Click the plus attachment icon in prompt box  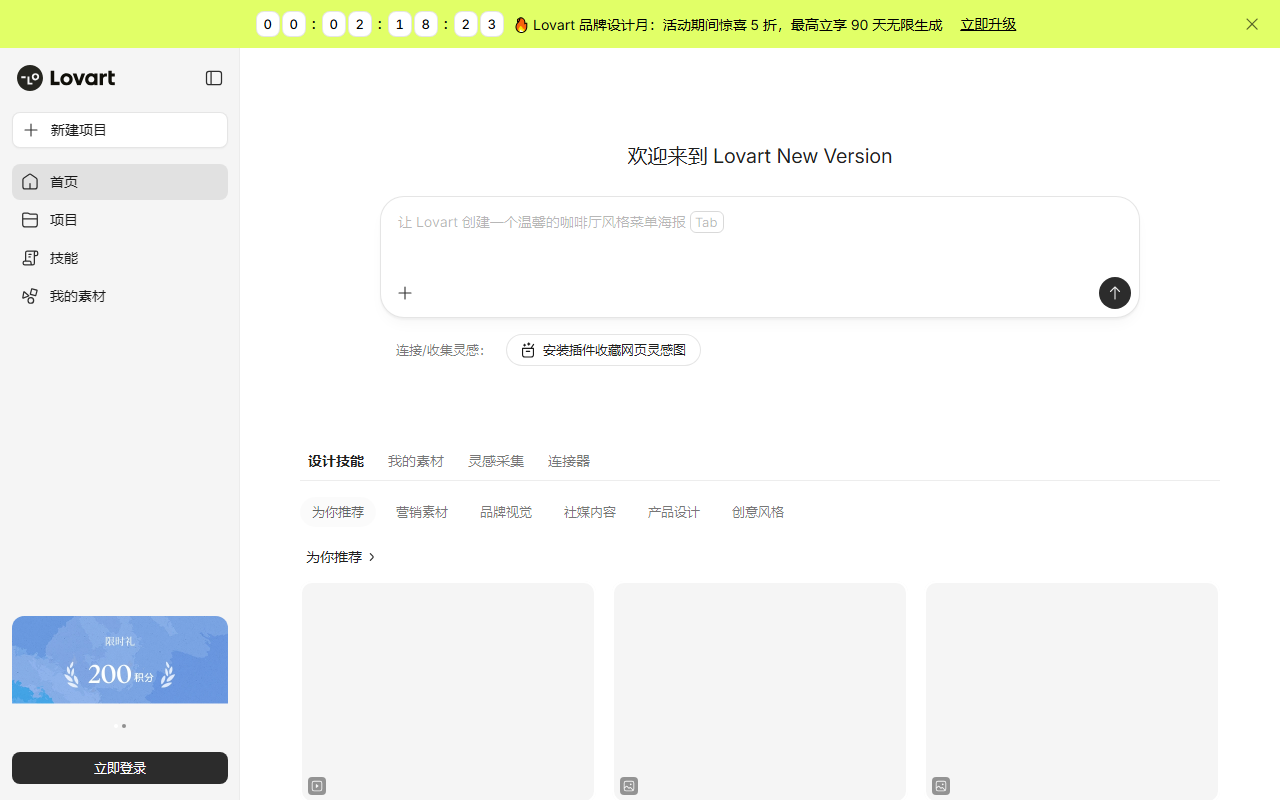click(x=405, y=293)
